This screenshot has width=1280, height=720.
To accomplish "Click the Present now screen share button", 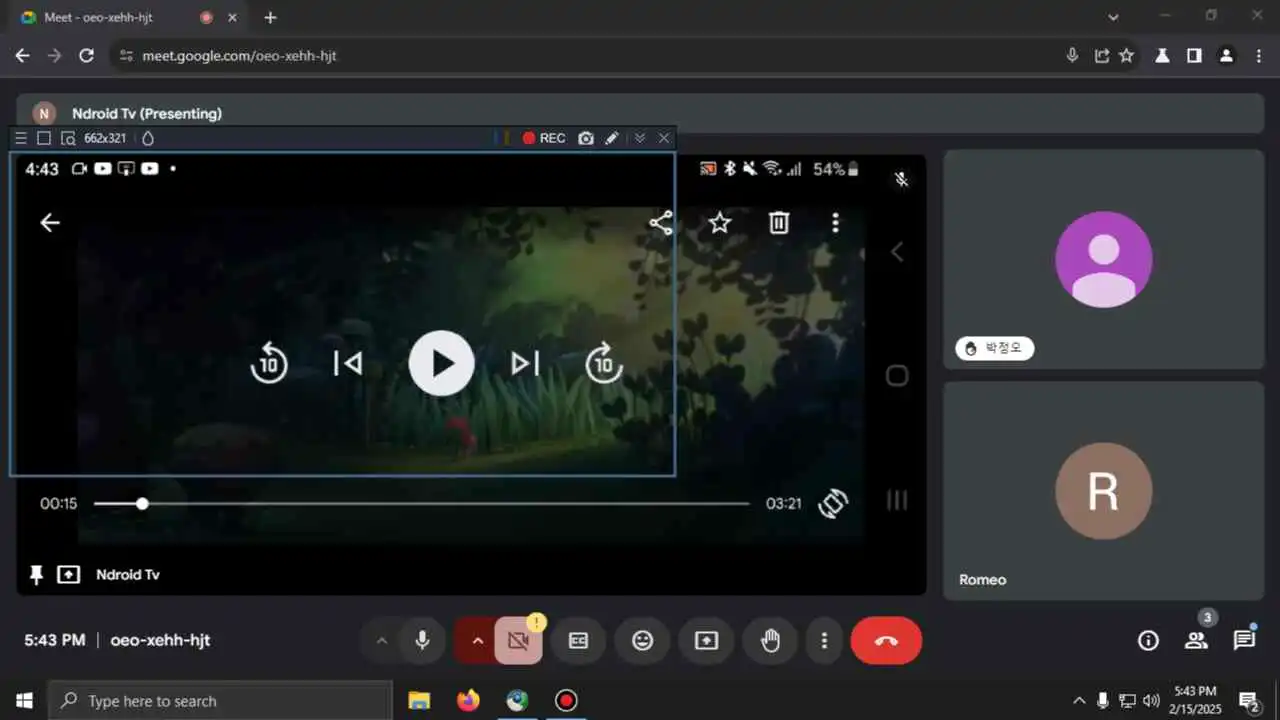I will [x=706, y=641].
